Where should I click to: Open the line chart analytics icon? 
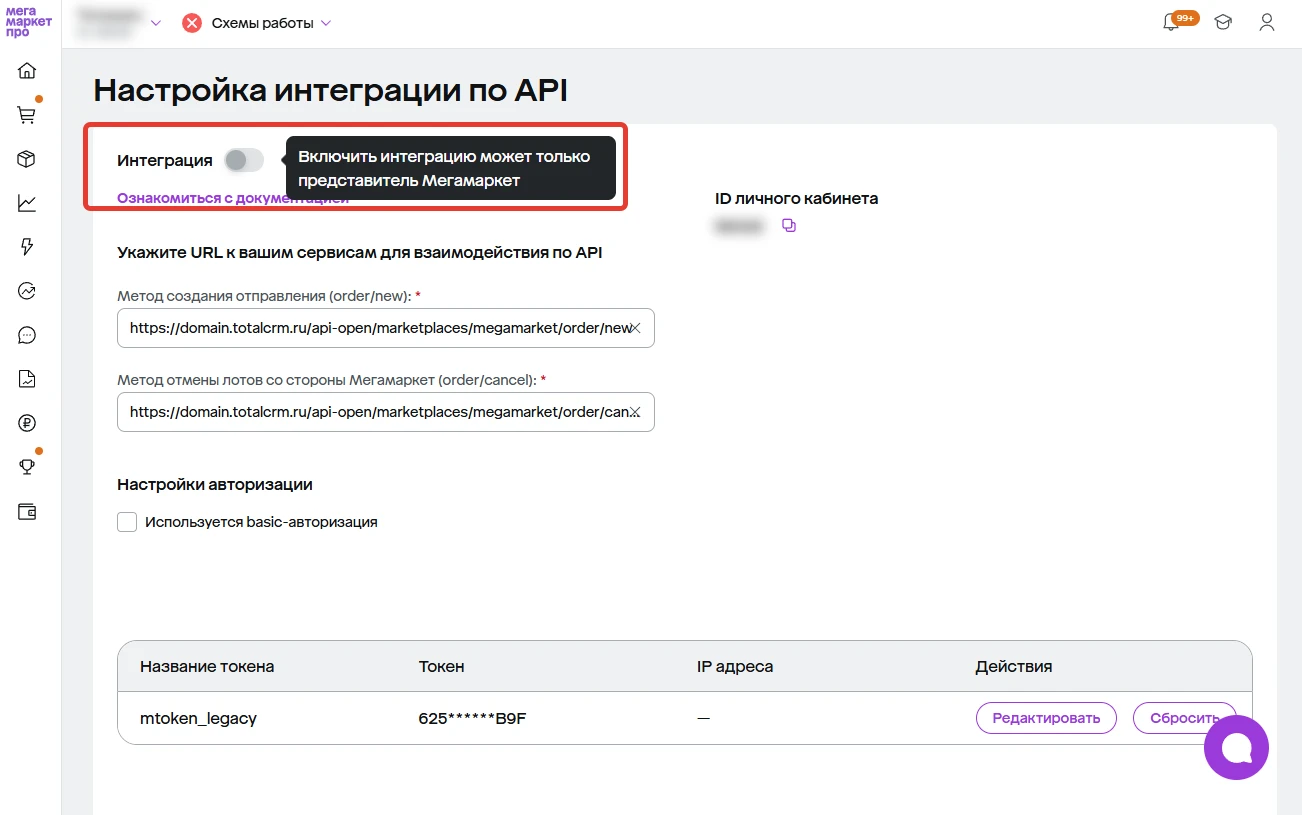coord(27,203)
